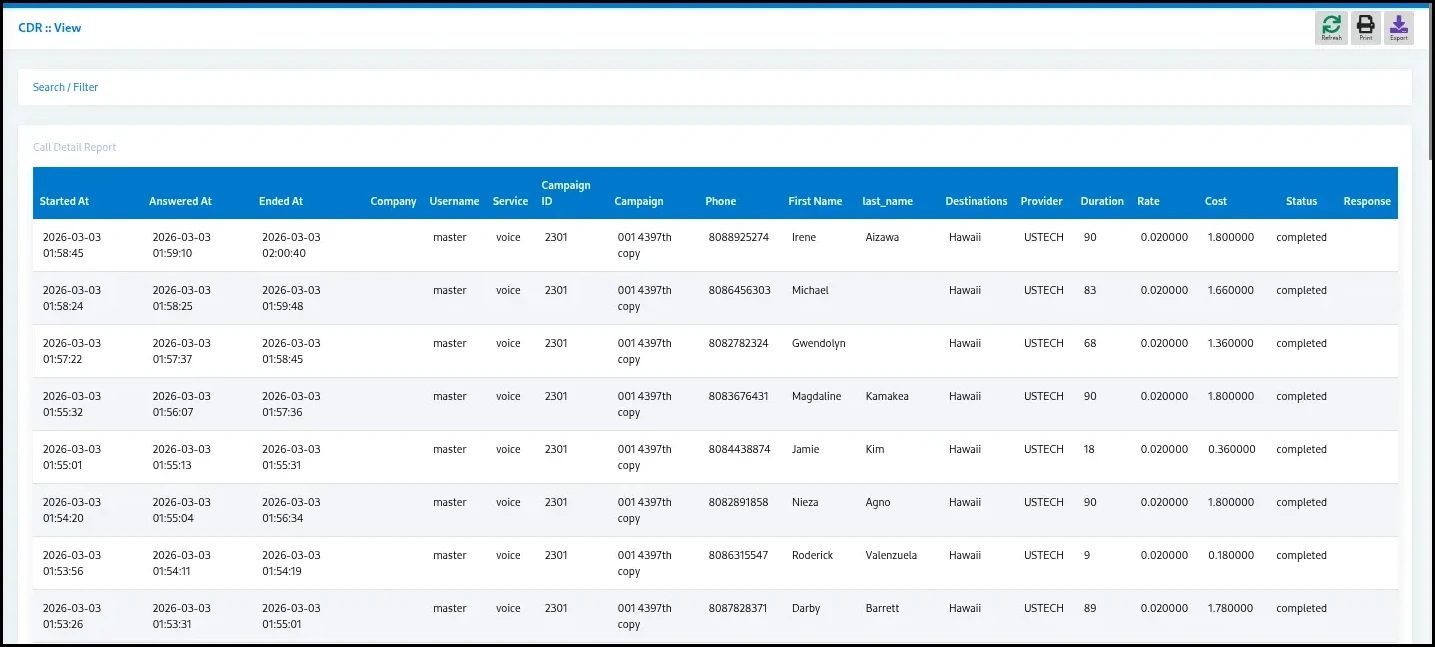Sort records by the Rate column
1435x647 pixels.
tap(1146, 200)
